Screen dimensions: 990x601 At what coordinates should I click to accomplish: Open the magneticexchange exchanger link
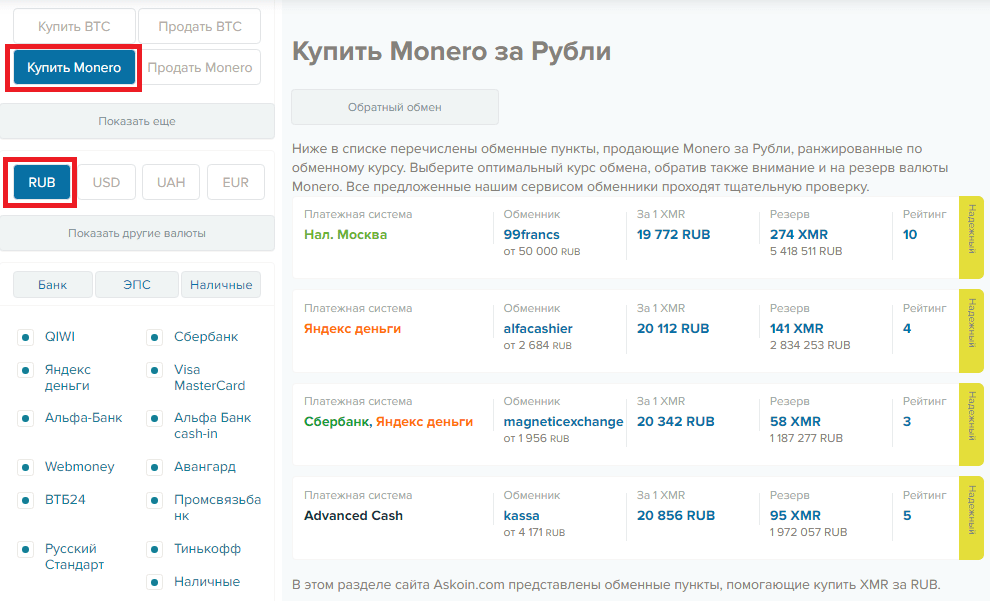pos(563,421)
